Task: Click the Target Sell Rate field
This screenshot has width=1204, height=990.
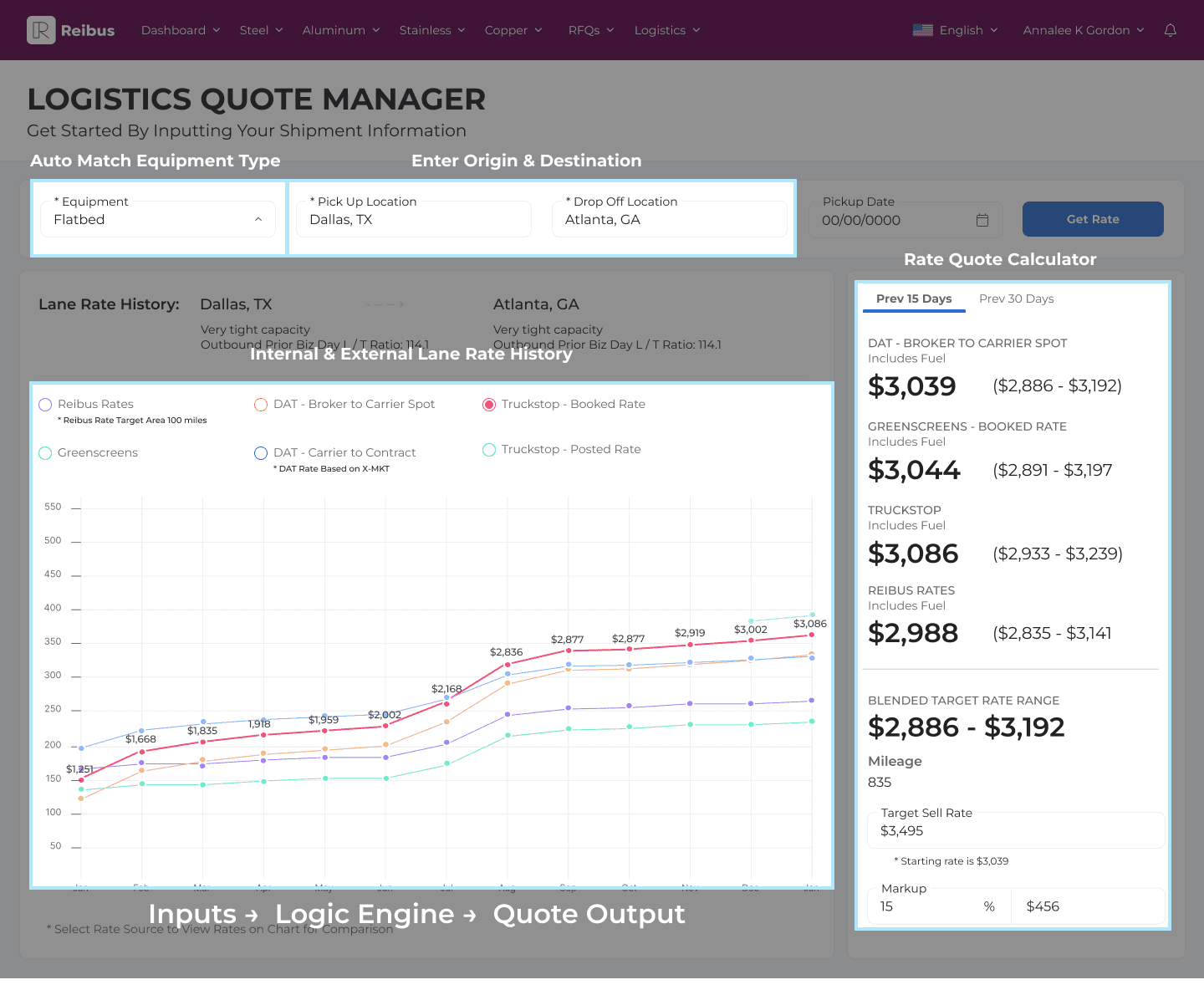Action: pyautogui.click(x=1016, y=830)
